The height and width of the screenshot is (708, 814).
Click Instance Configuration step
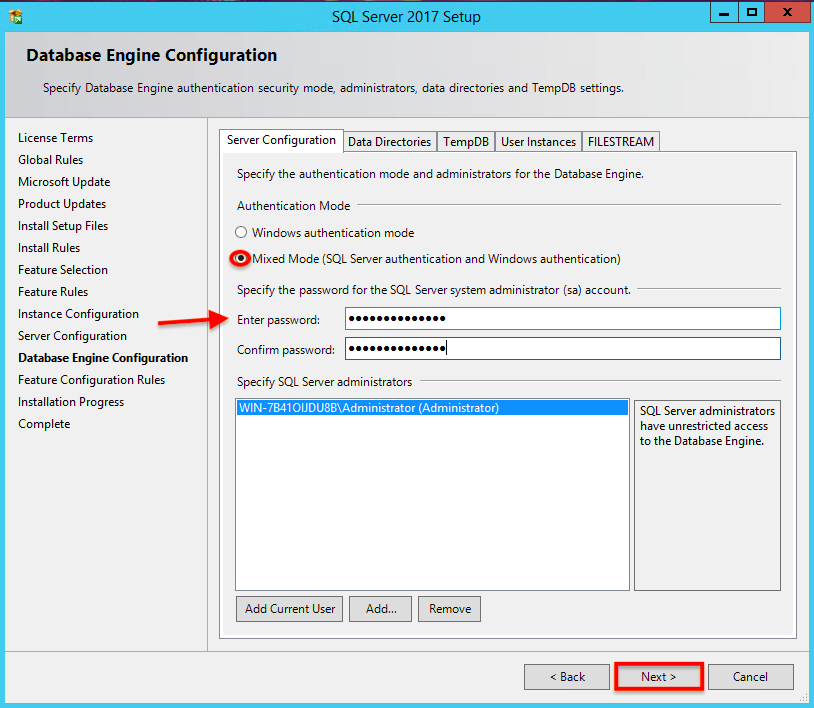click(78, 314)
